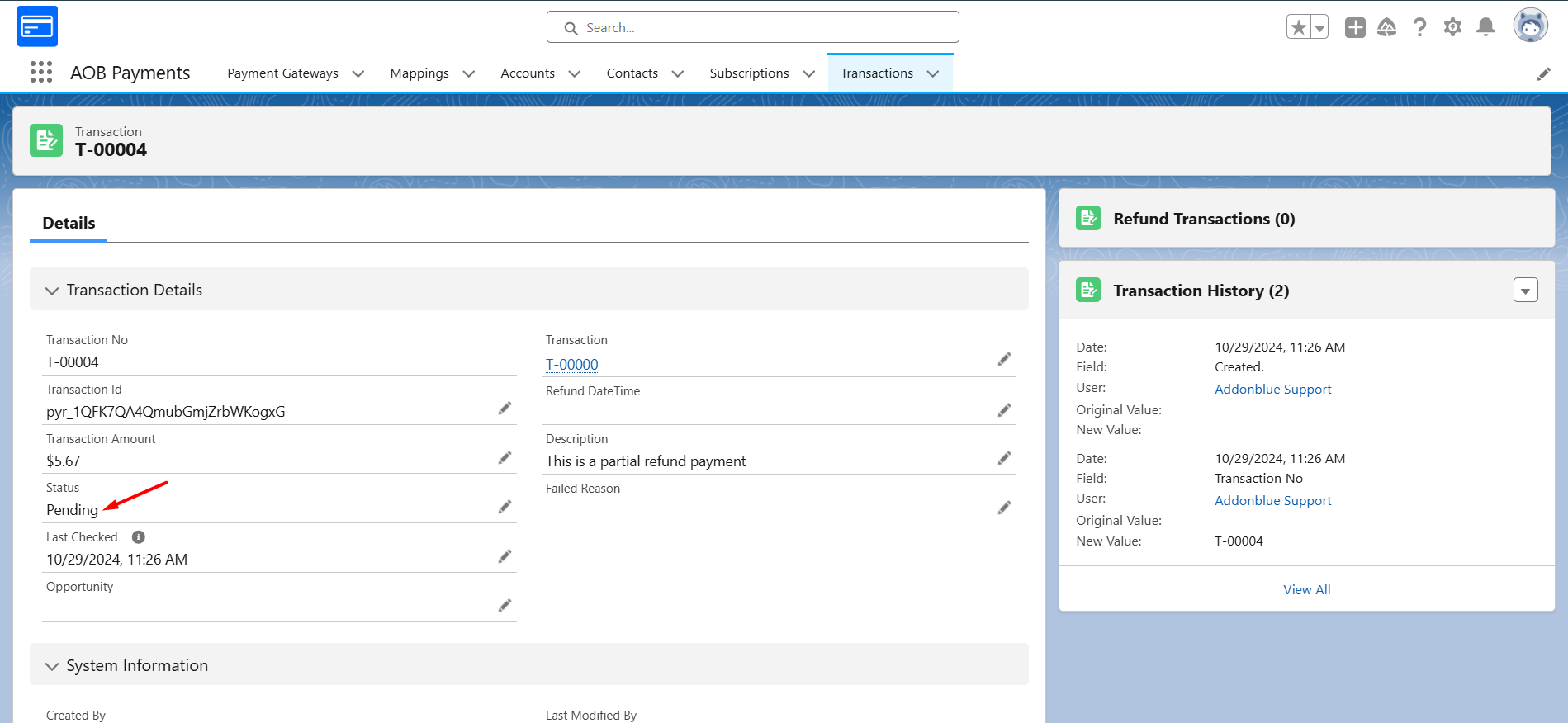Viewport: 1568px width, 723px height.
Task: Go to Accounts tab
Action: tap(528, 73)
